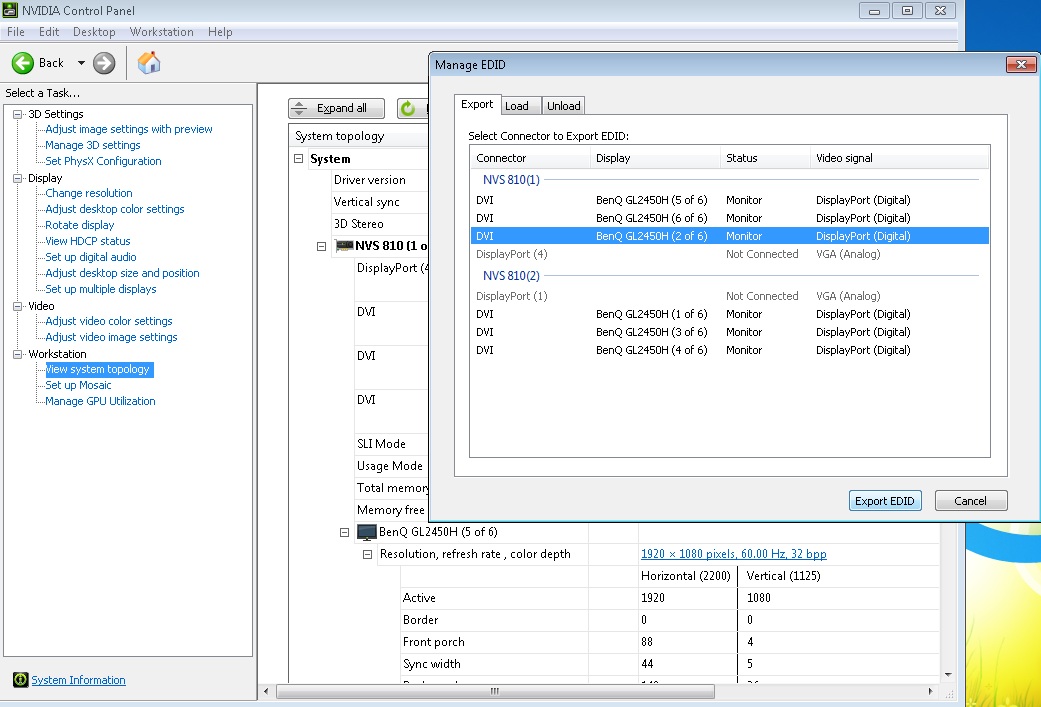Open the Back history dropdown arrow
1041x707 pixels.
tap(81, 63)
